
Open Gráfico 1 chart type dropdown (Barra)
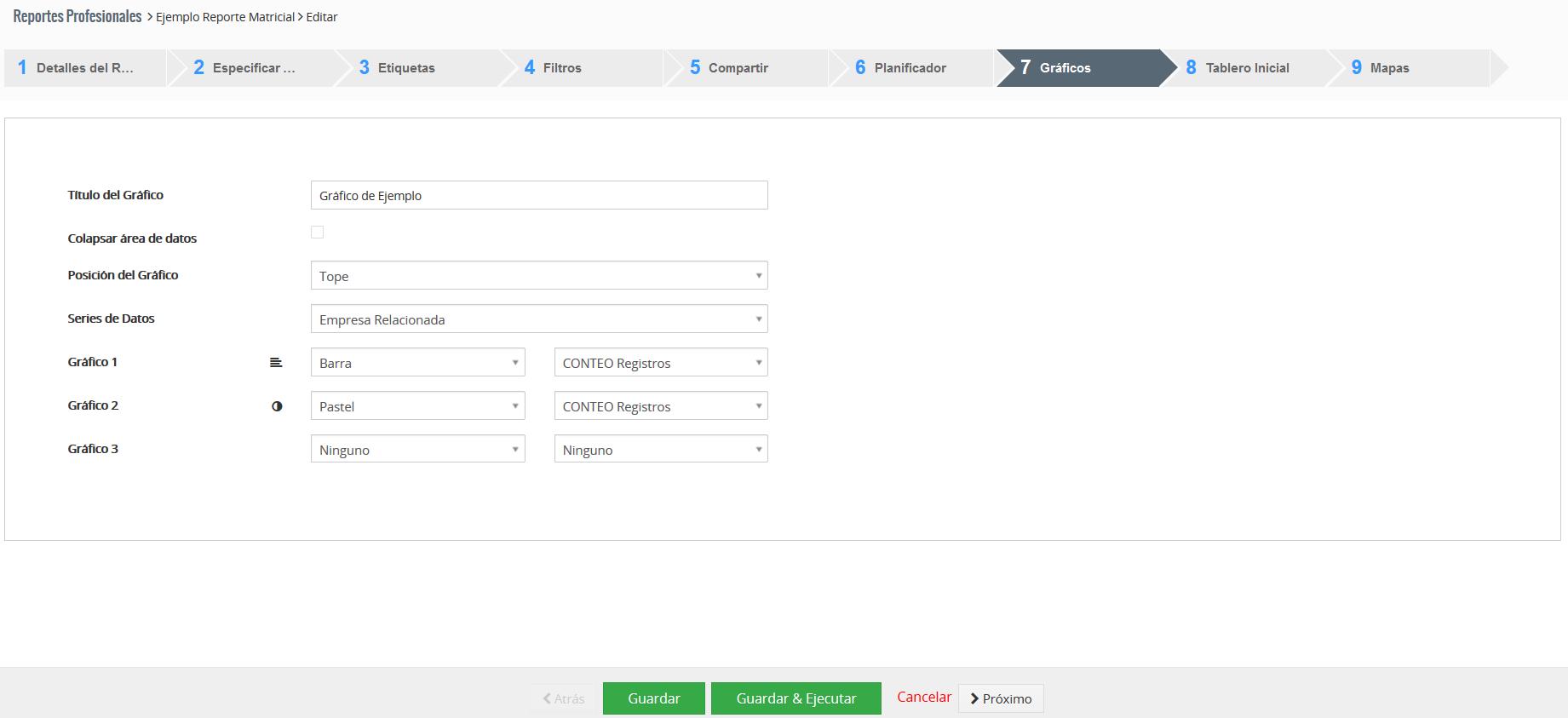click(x=417, y=363)
